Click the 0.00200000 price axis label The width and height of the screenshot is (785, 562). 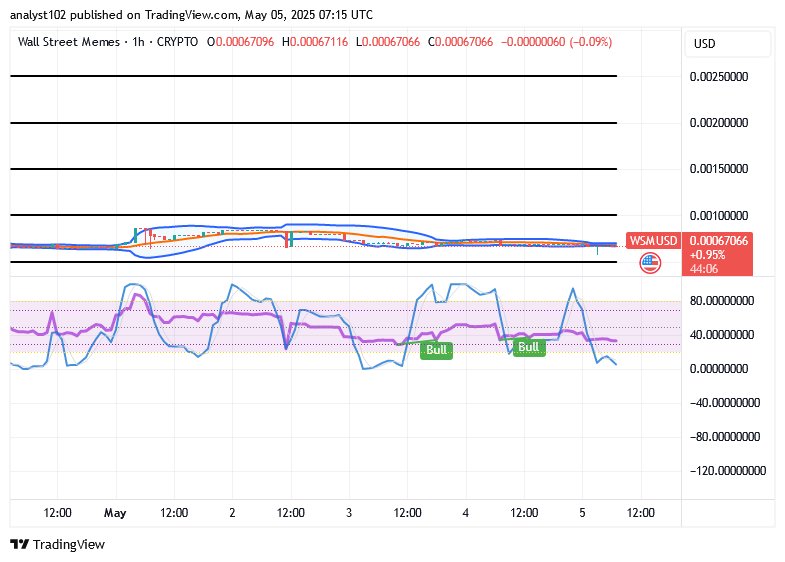click(719, 123)
